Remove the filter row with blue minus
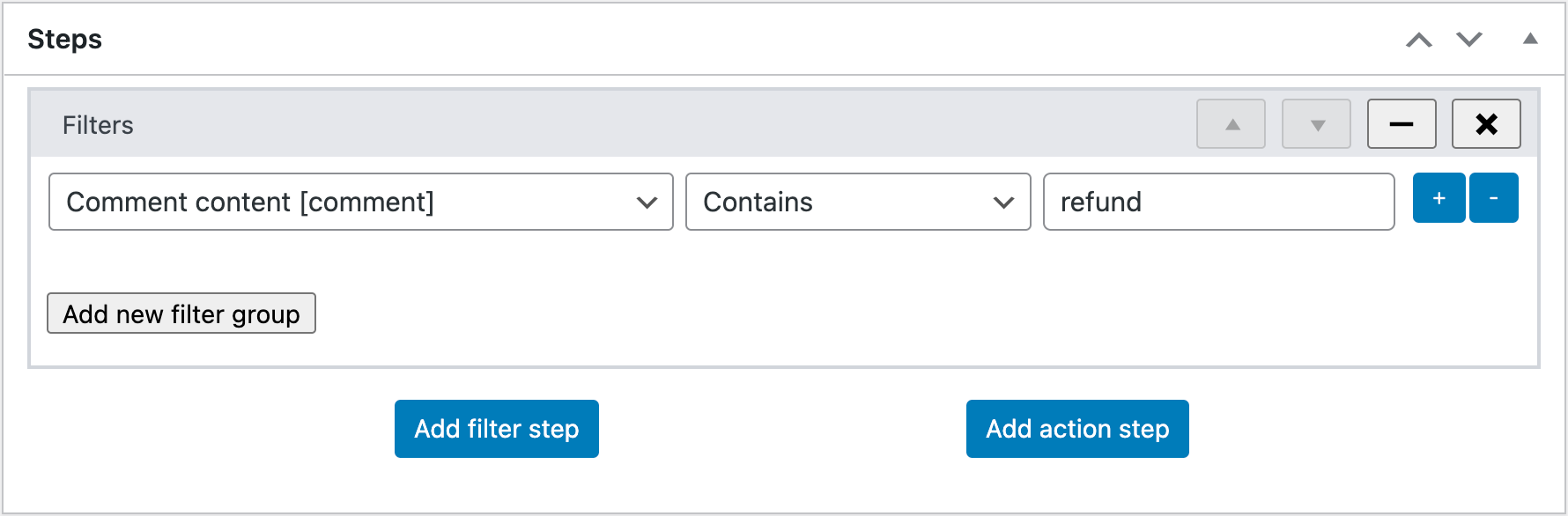1568x516 pixels. pyautogui.click(x=1493, y=198)
